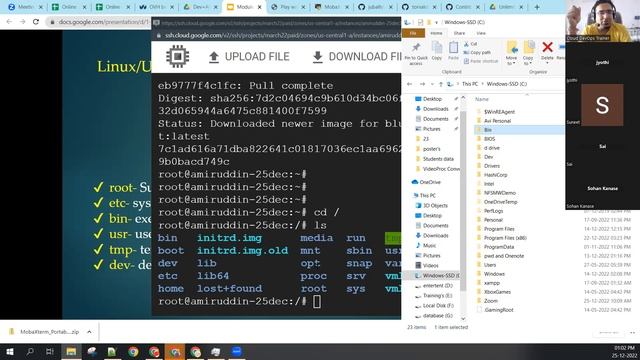Screen dimensions: 640x360
Task: Click the SSH terminal chip icon
Action: tap(178, 56)
